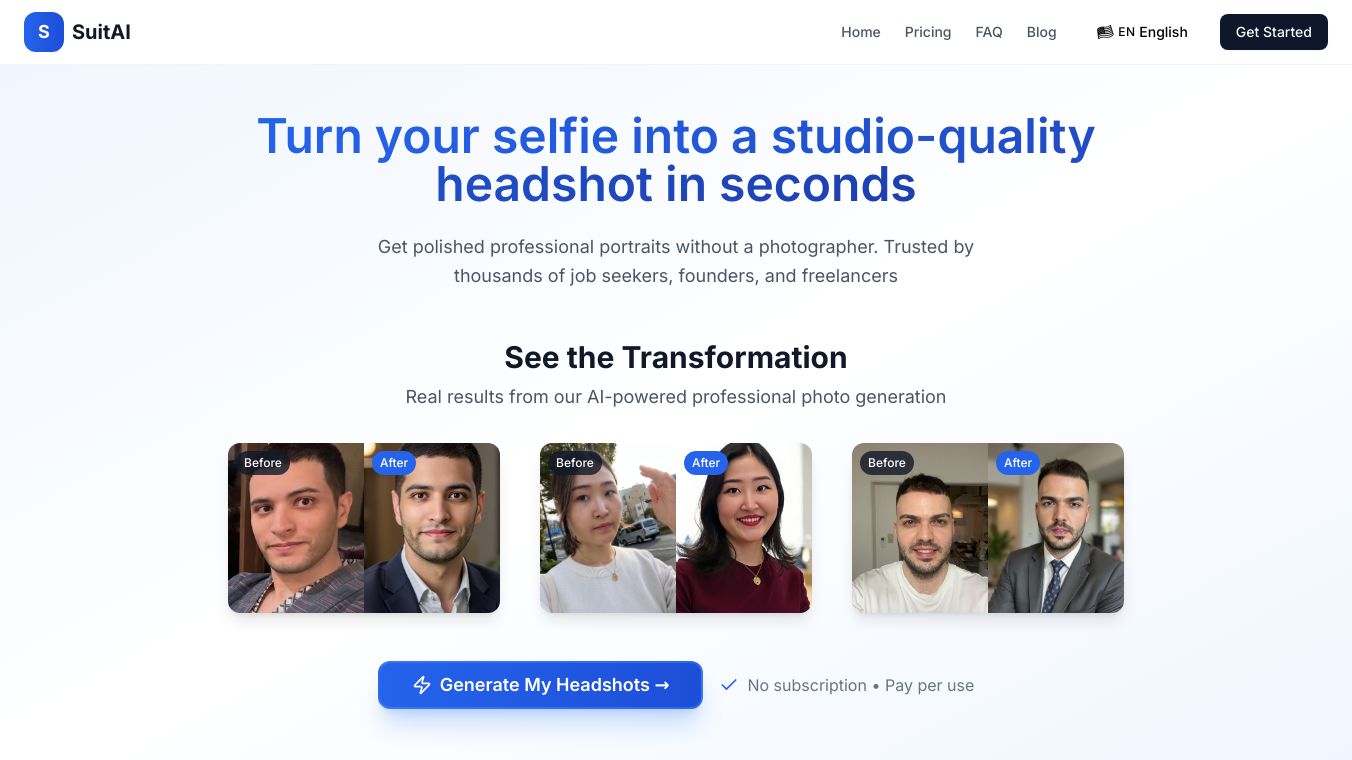
Task: Click the flag icon beside EN English
Action: point(1105,32)
